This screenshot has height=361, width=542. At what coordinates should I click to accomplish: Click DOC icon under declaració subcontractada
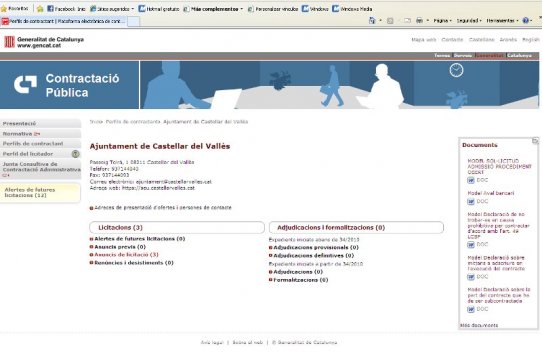471,309
